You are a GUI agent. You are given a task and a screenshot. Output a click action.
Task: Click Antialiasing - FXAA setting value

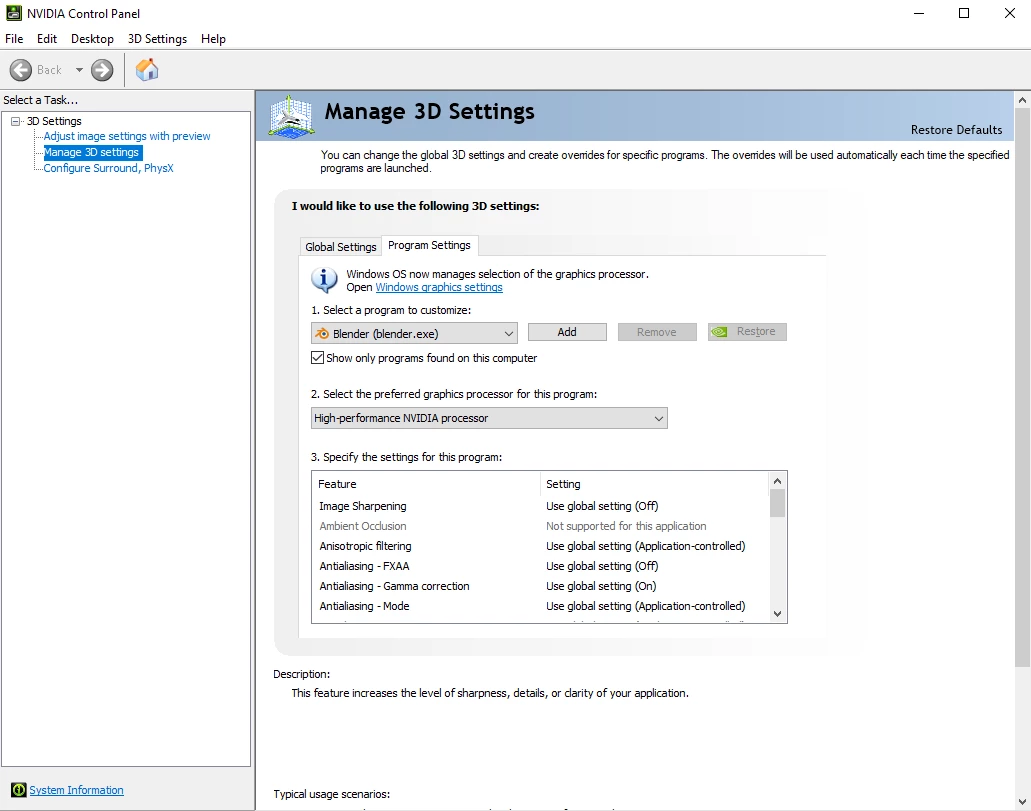[x=602, y=566]
